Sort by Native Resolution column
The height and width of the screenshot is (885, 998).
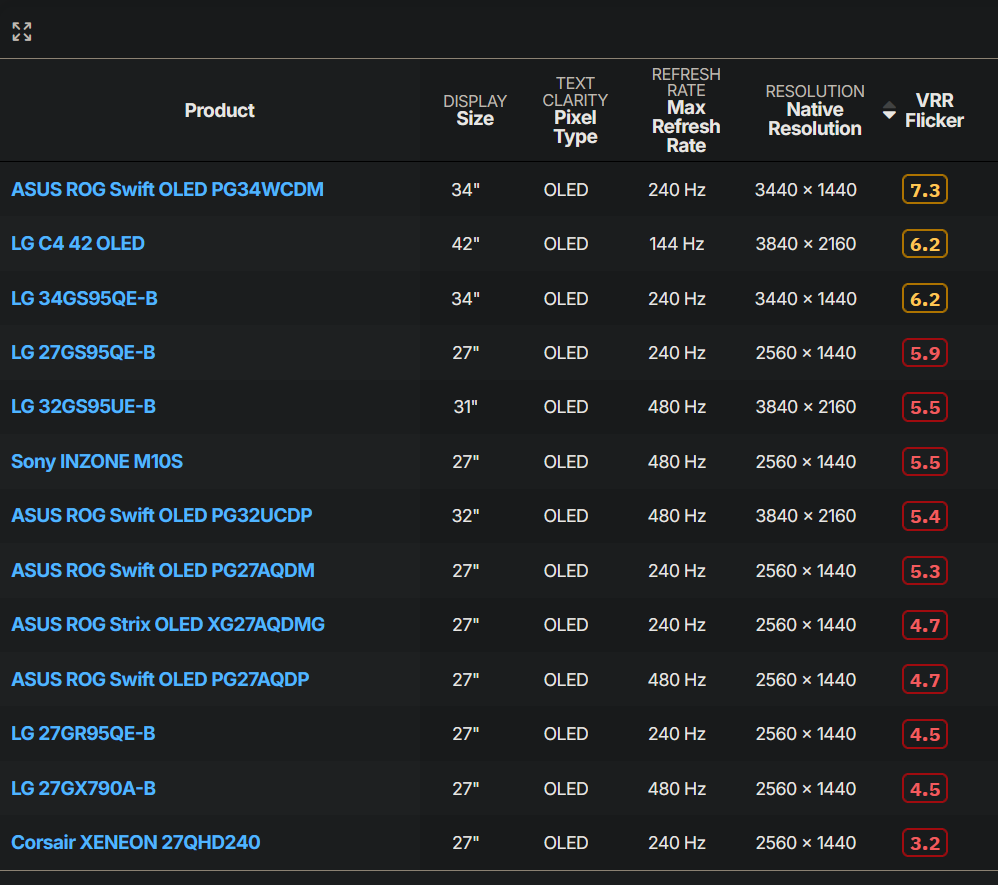pos(815,110)
